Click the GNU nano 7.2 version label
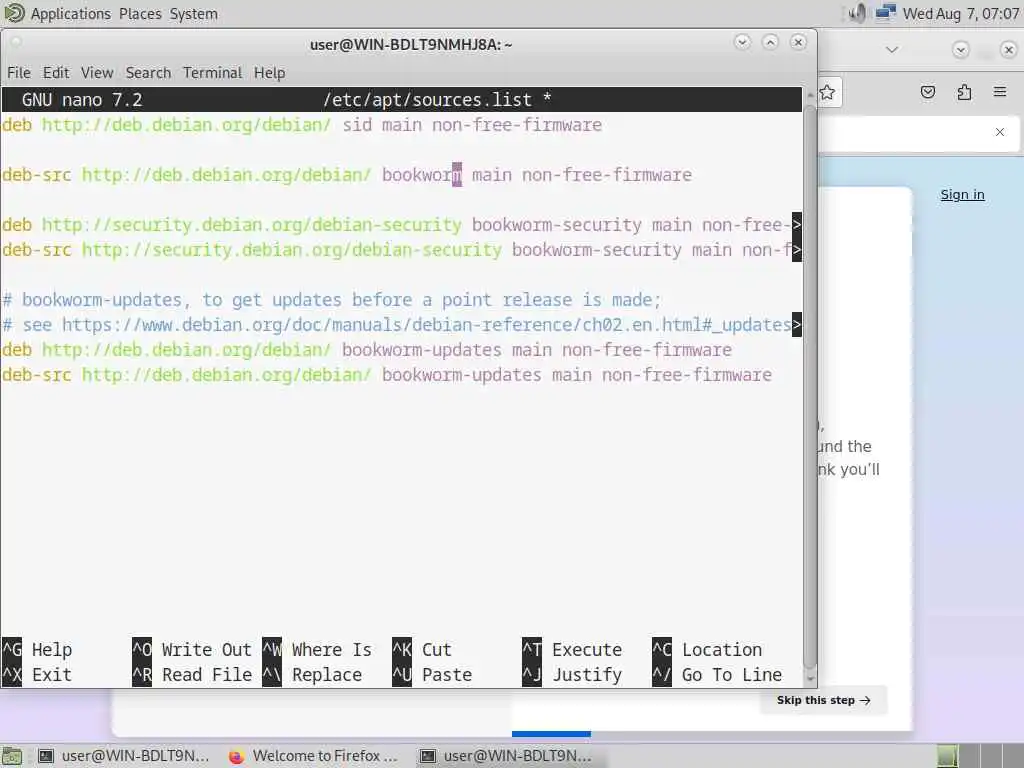The height and width of the screenshot is (768, 1024). (x=82, y=100)
